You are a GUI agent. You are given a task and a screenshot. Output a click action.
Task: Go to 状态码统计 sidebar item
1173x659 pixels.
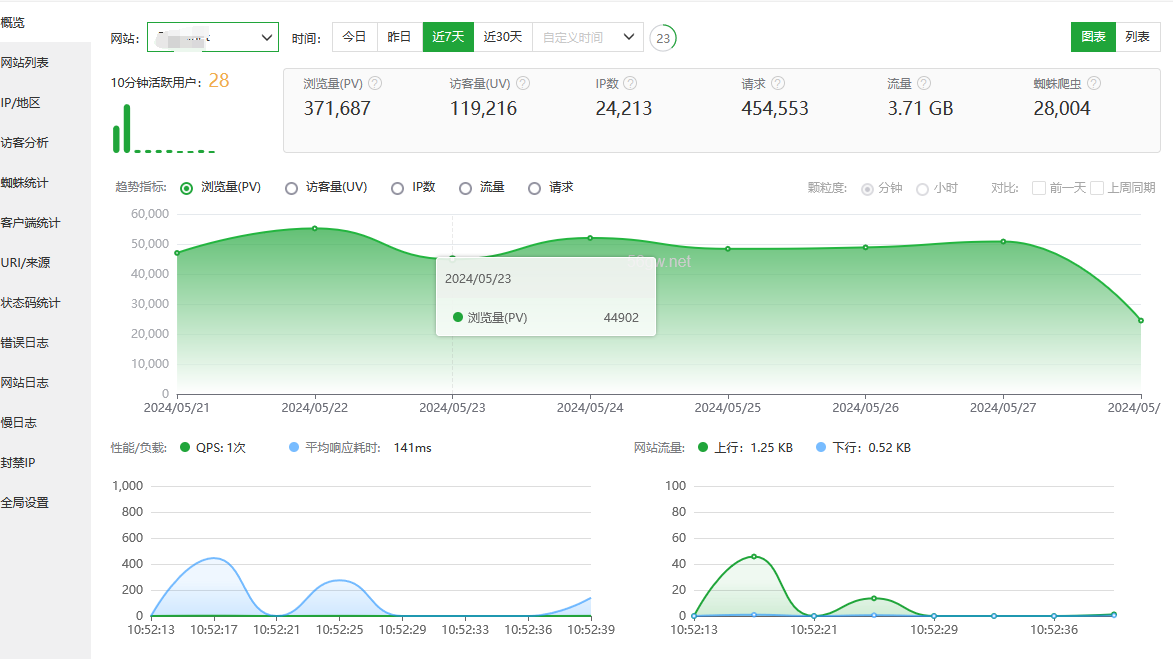pos(31,303)
